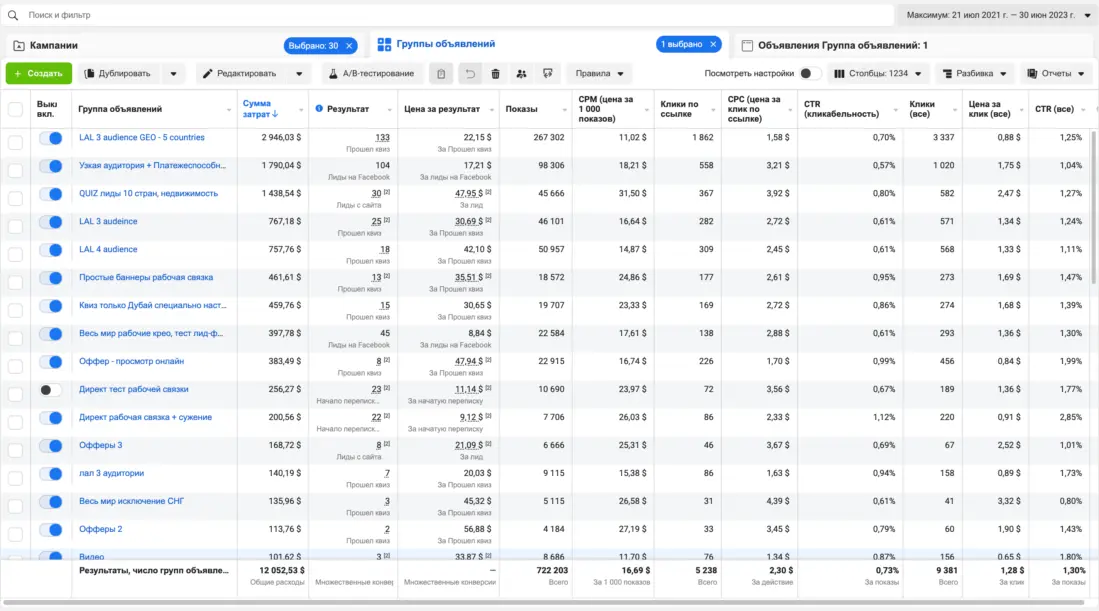Click the Дублировать button
The height and width of the screenshot is (611, 1099).
pyautogui.click(x=118, y=74)
